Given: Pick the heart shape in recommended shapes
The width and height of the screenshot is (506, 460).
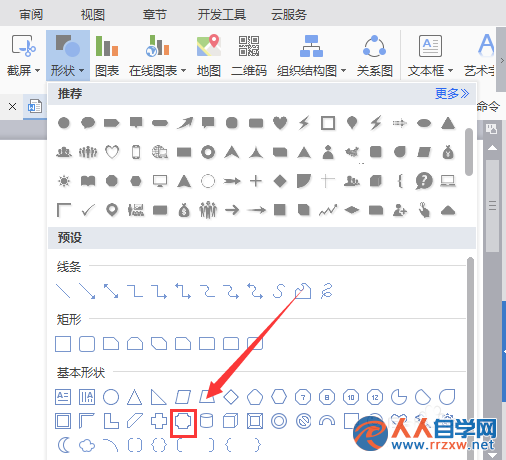Looking at the screenshot, I should click(x=280, y=123).
